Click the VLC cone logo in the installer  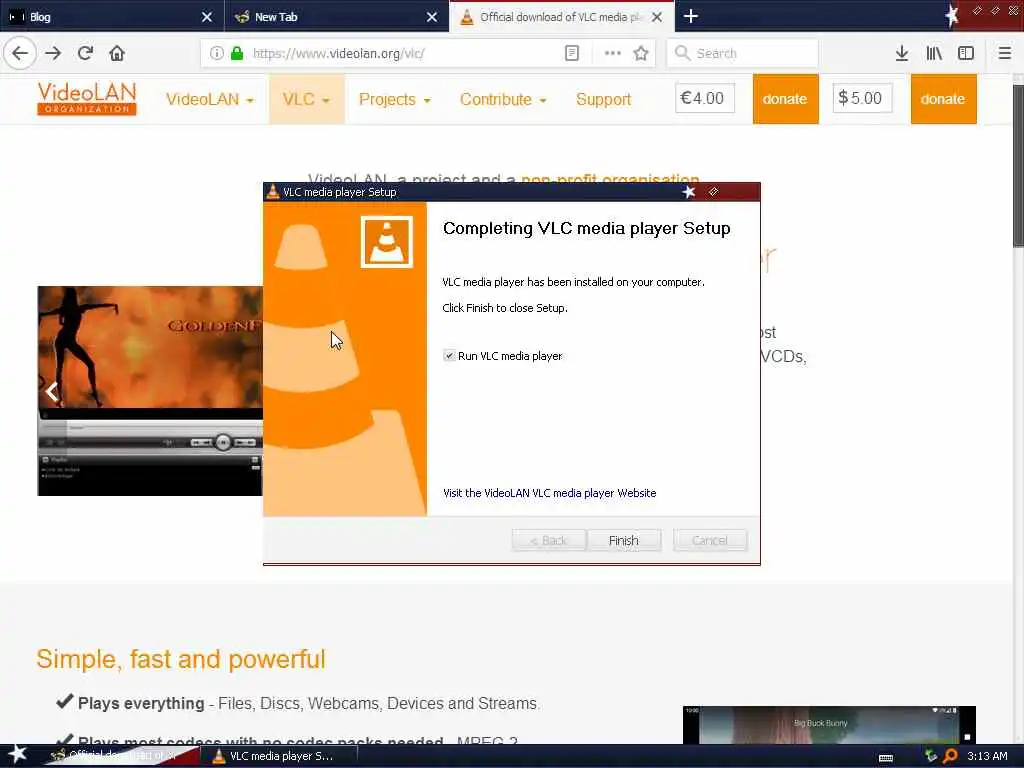pos(387,242)
